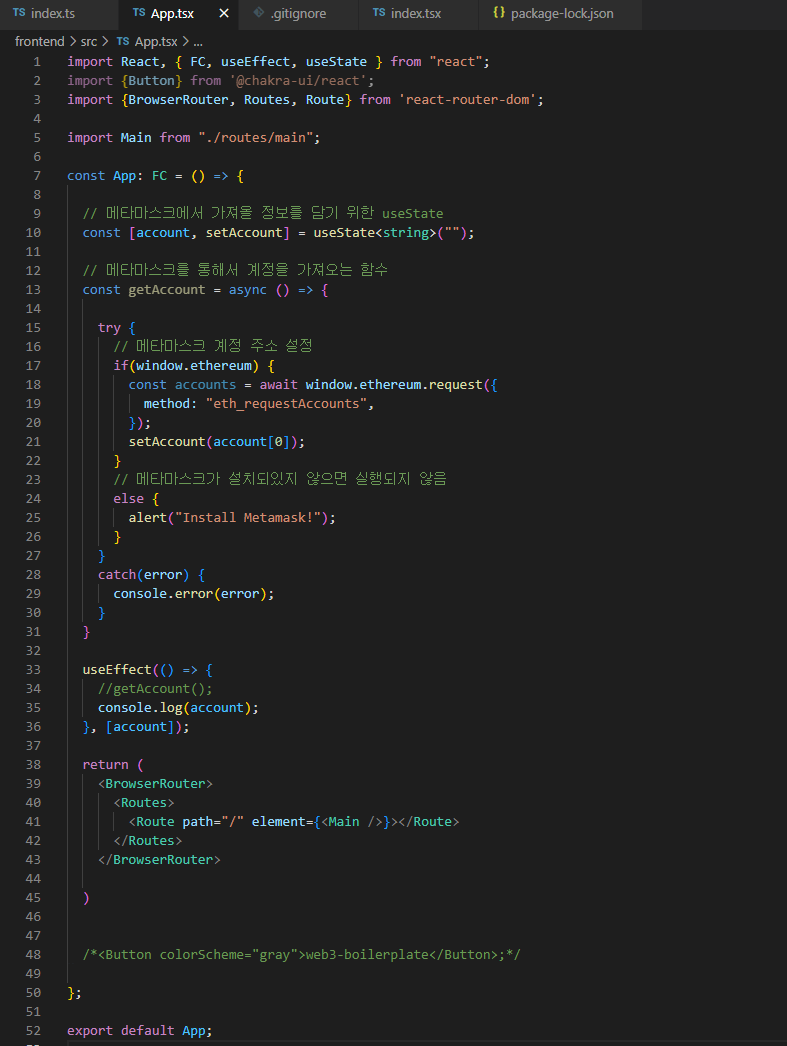Click line number 7 in gutter
Screen dimensions: 787x1046
click(x=37, y=176)
